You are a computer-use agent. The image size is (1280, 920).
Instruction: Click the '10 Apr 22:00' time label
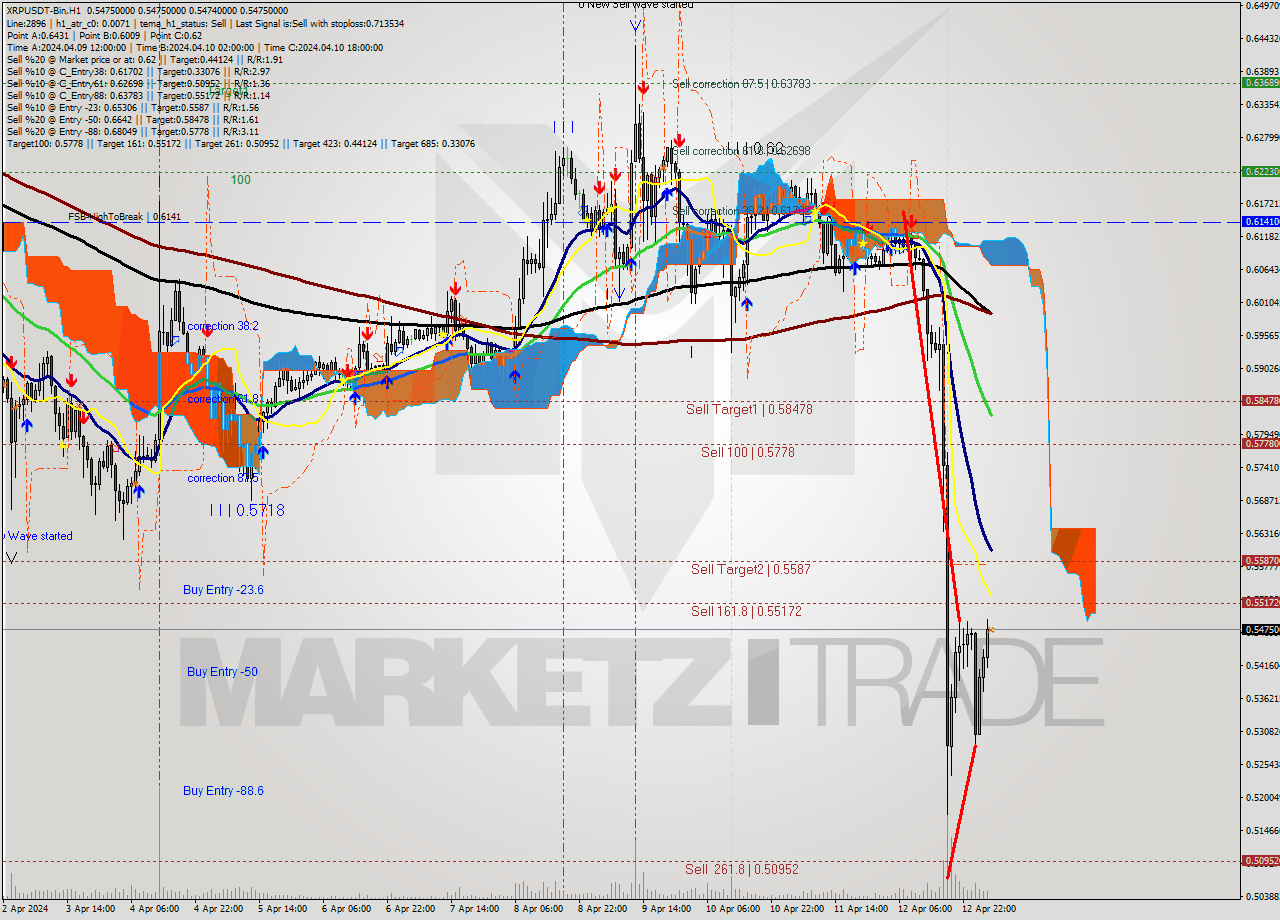click(796, 909)
